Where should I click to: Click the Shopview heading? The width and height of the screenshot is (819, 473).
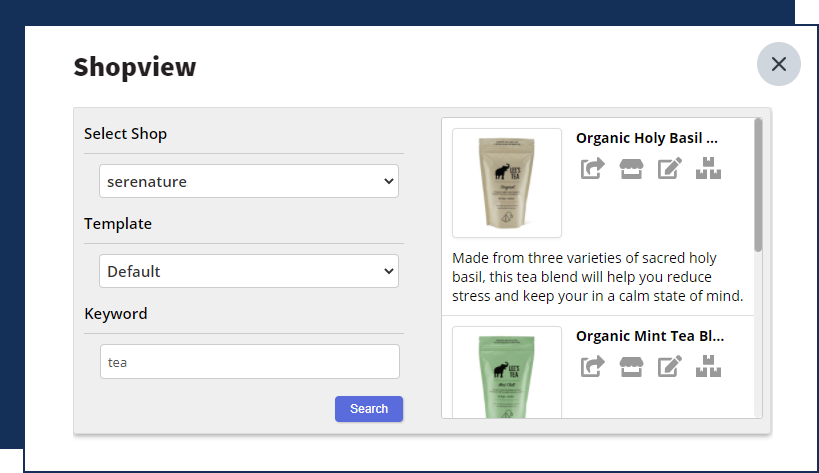pyautogui.click(x=135, y=67)
